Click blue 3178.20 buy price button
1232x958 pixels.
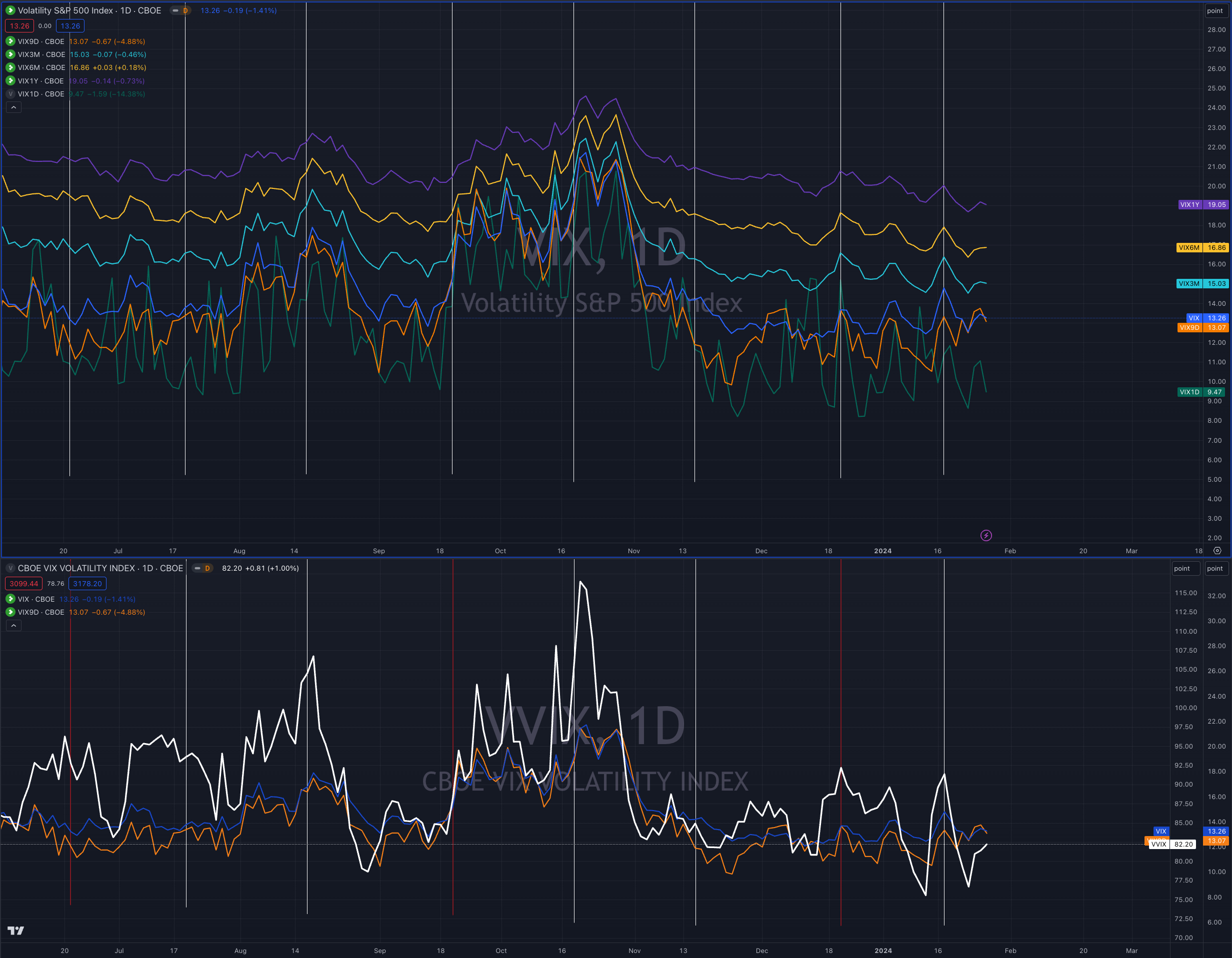point(87,584)
